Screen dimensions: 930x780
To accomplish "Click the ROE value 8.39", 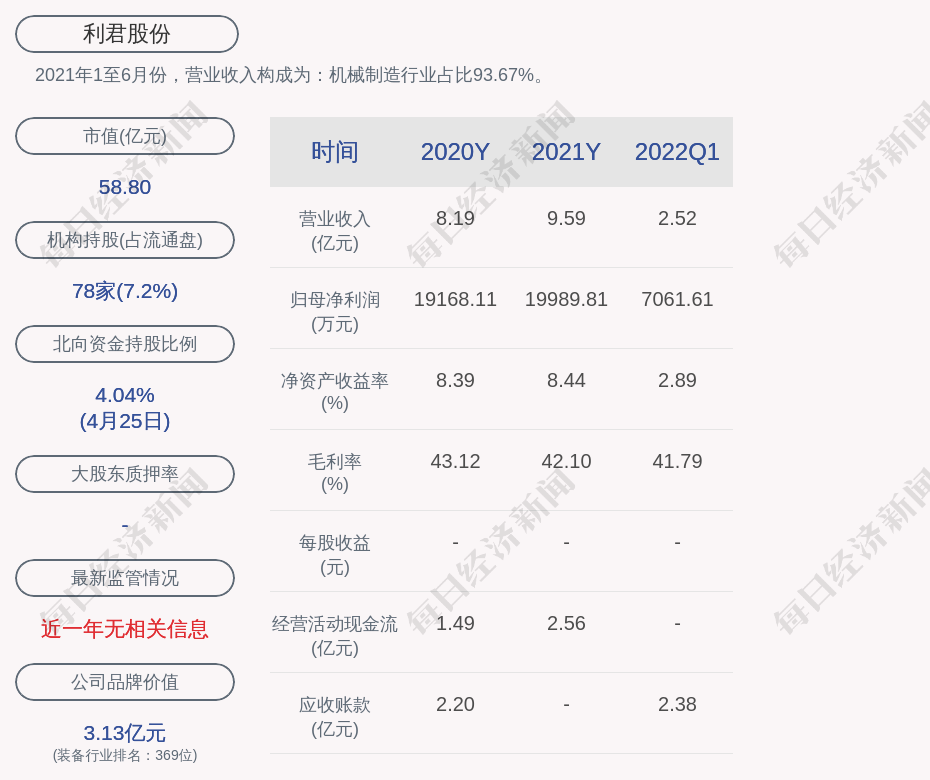I will (455, 380).
